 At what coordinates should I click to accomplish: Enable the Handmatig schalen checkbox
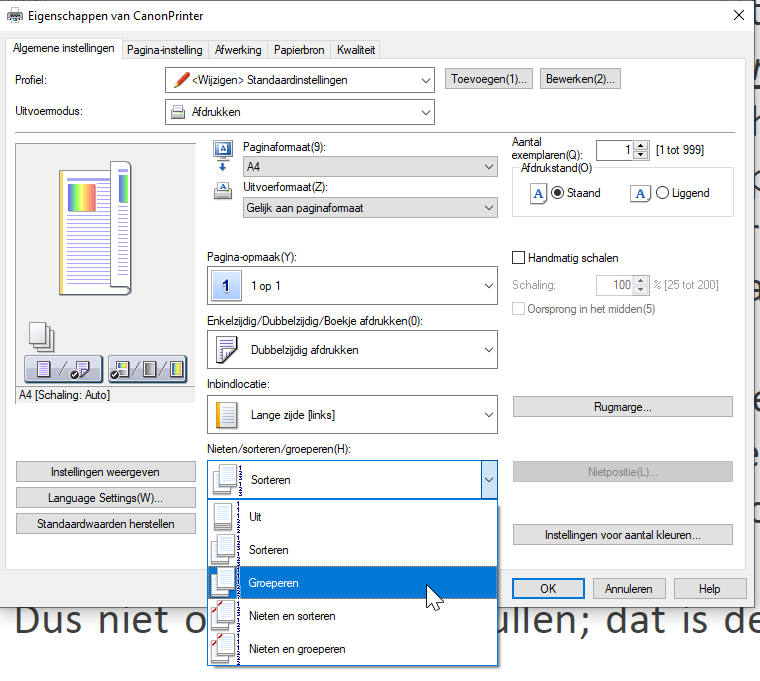coord(519,258)
